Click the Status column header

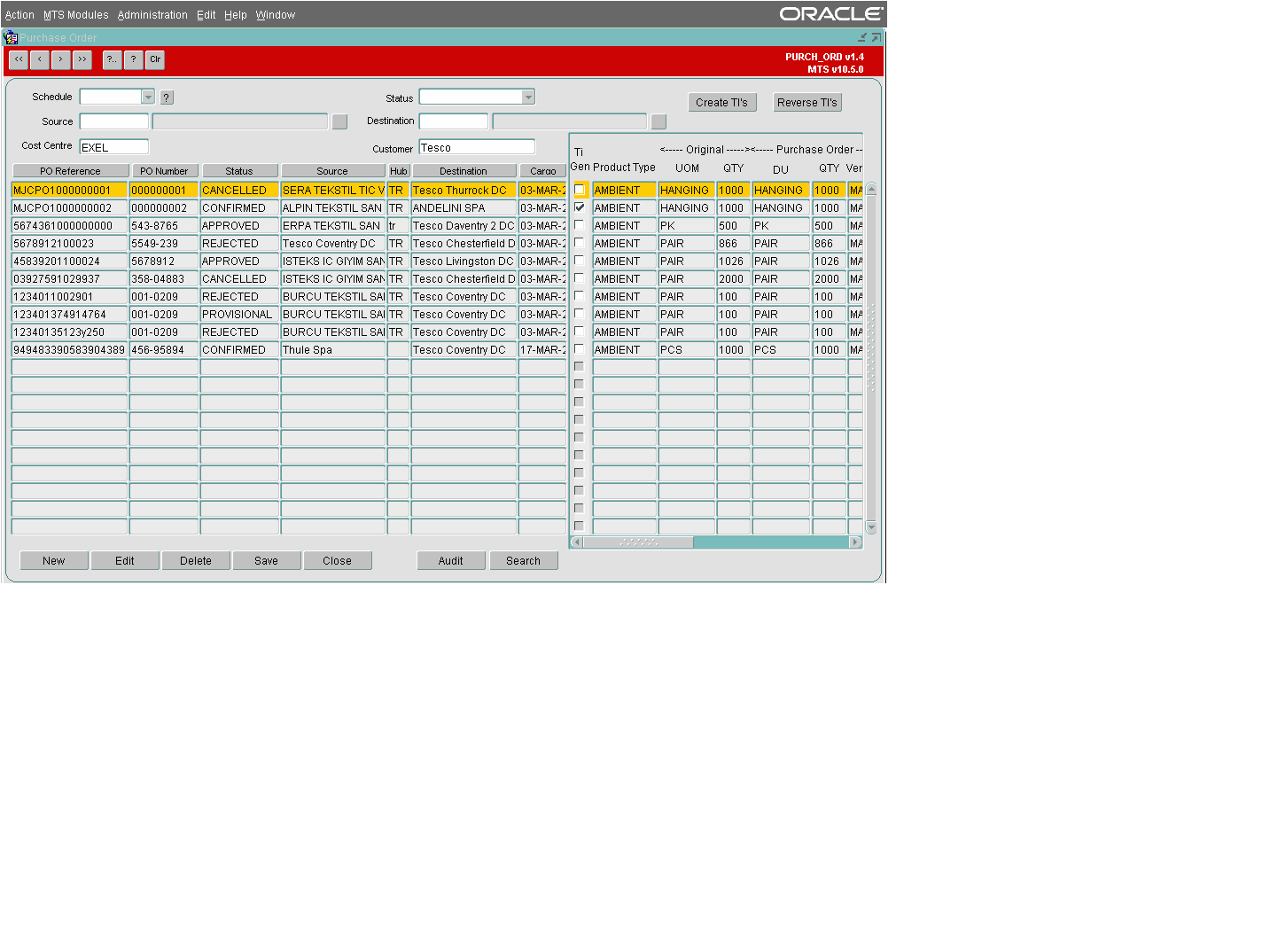(239, 171)
